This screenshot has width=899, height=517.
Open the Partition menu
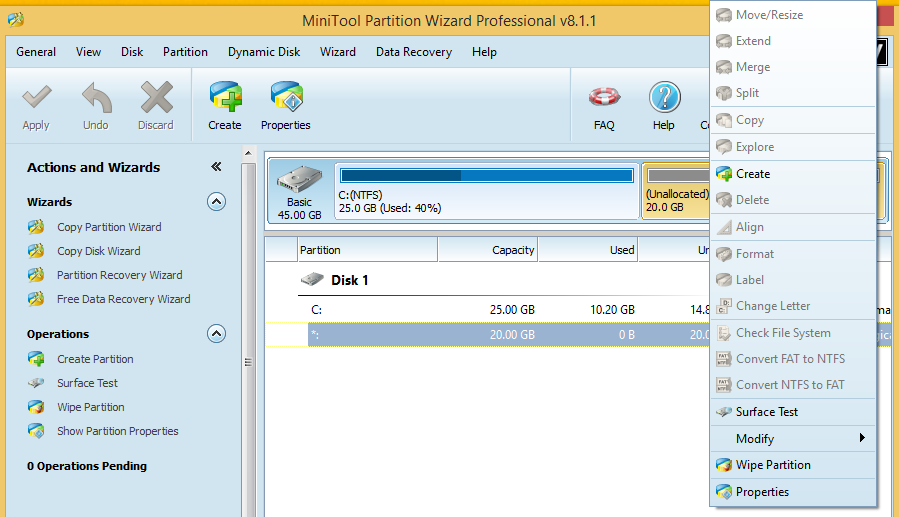pyautogui.click(x=185, y=52)
